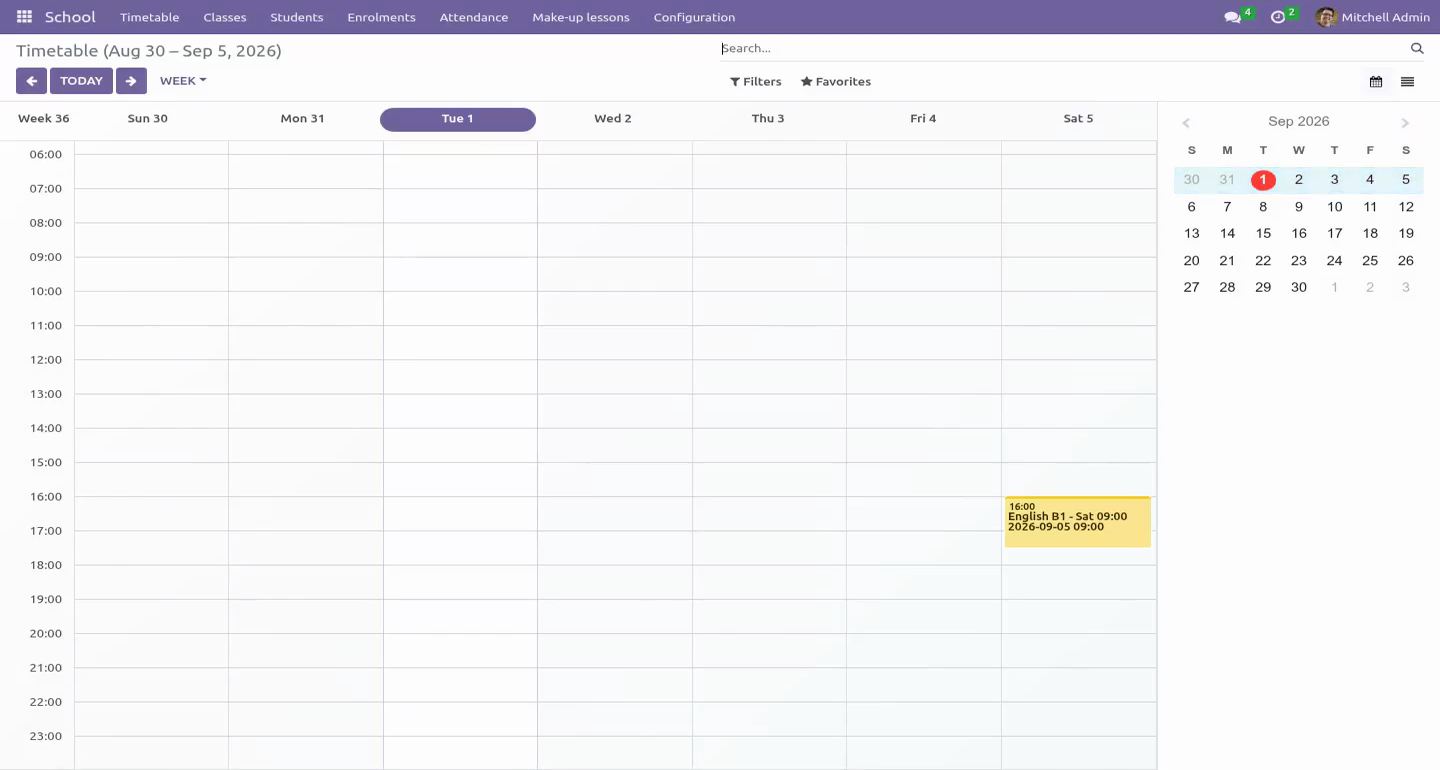Screen dimensions: 1440x770
Task: Open the conversations messages icon
Action: click(1232, 17)
